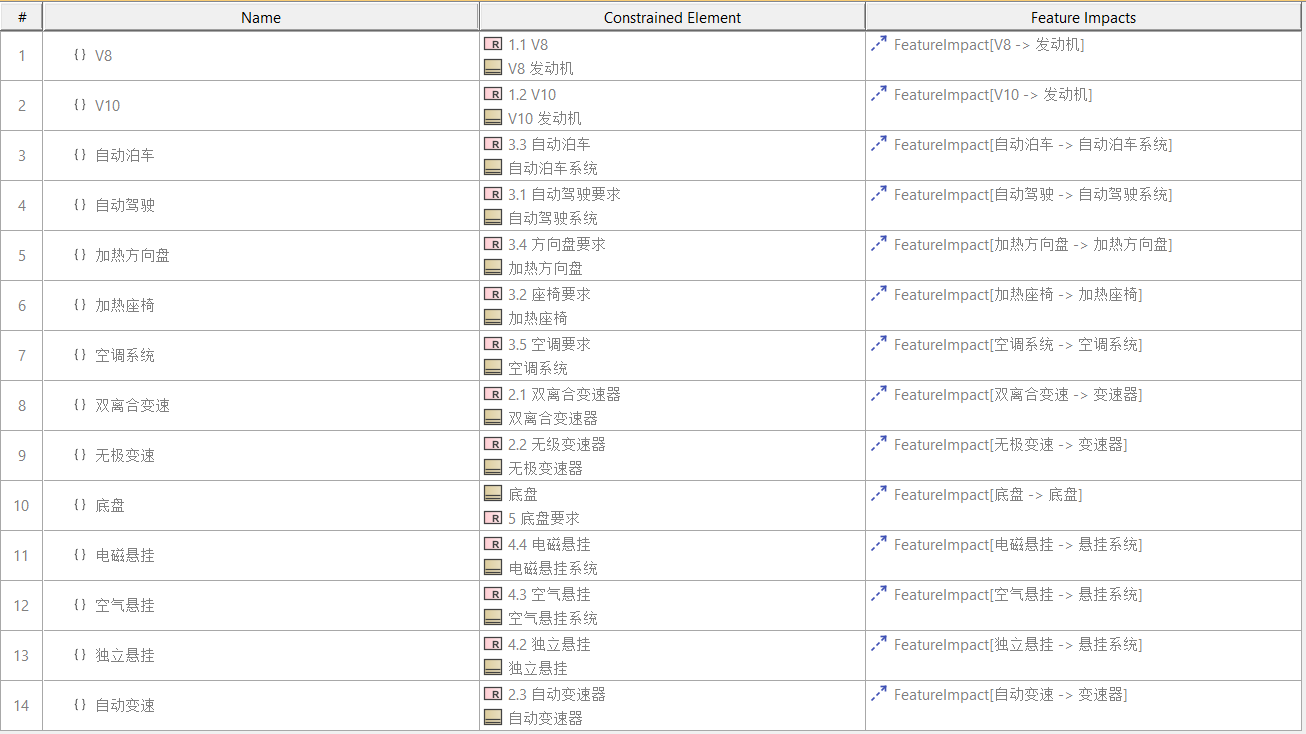The height and width of the screenshot is (734, 1306).
Task: Click the Constrained Element column header
Action: point(672,17)
